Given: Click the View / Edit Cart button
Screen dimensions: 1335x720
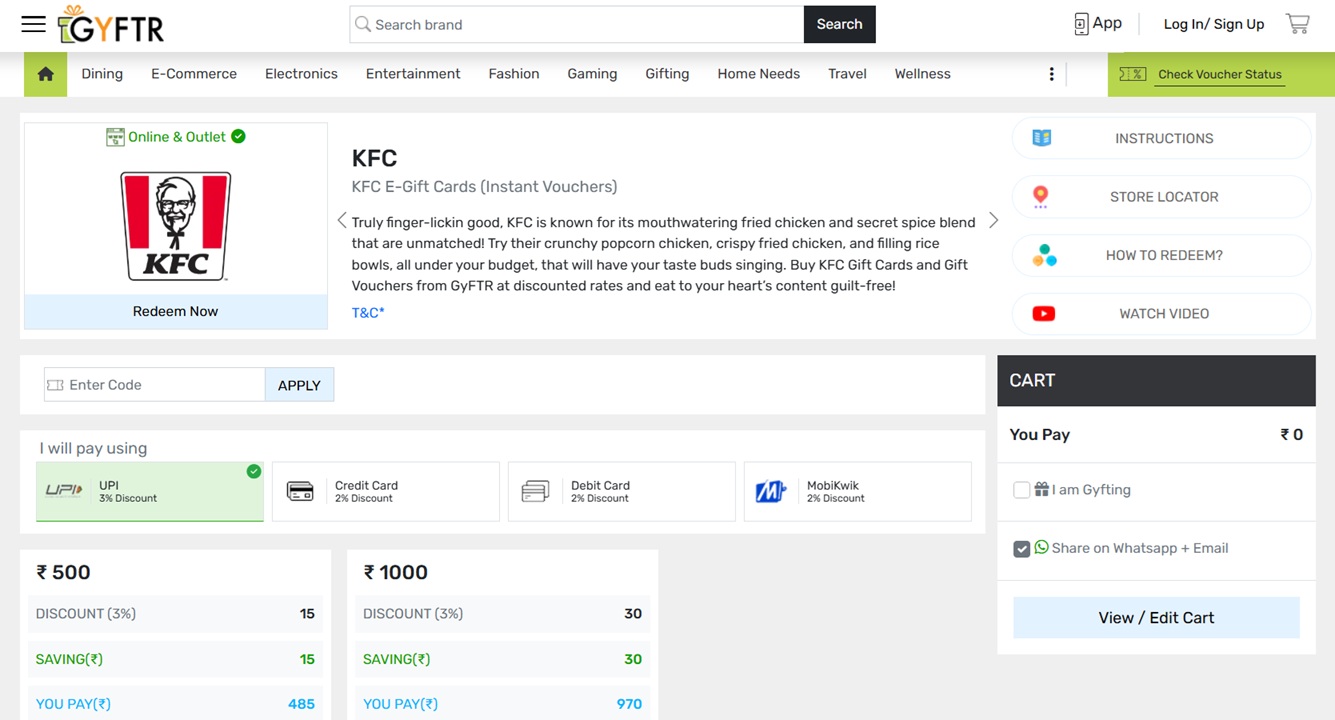Looking at the screenshot, I should click(1157, 618).
